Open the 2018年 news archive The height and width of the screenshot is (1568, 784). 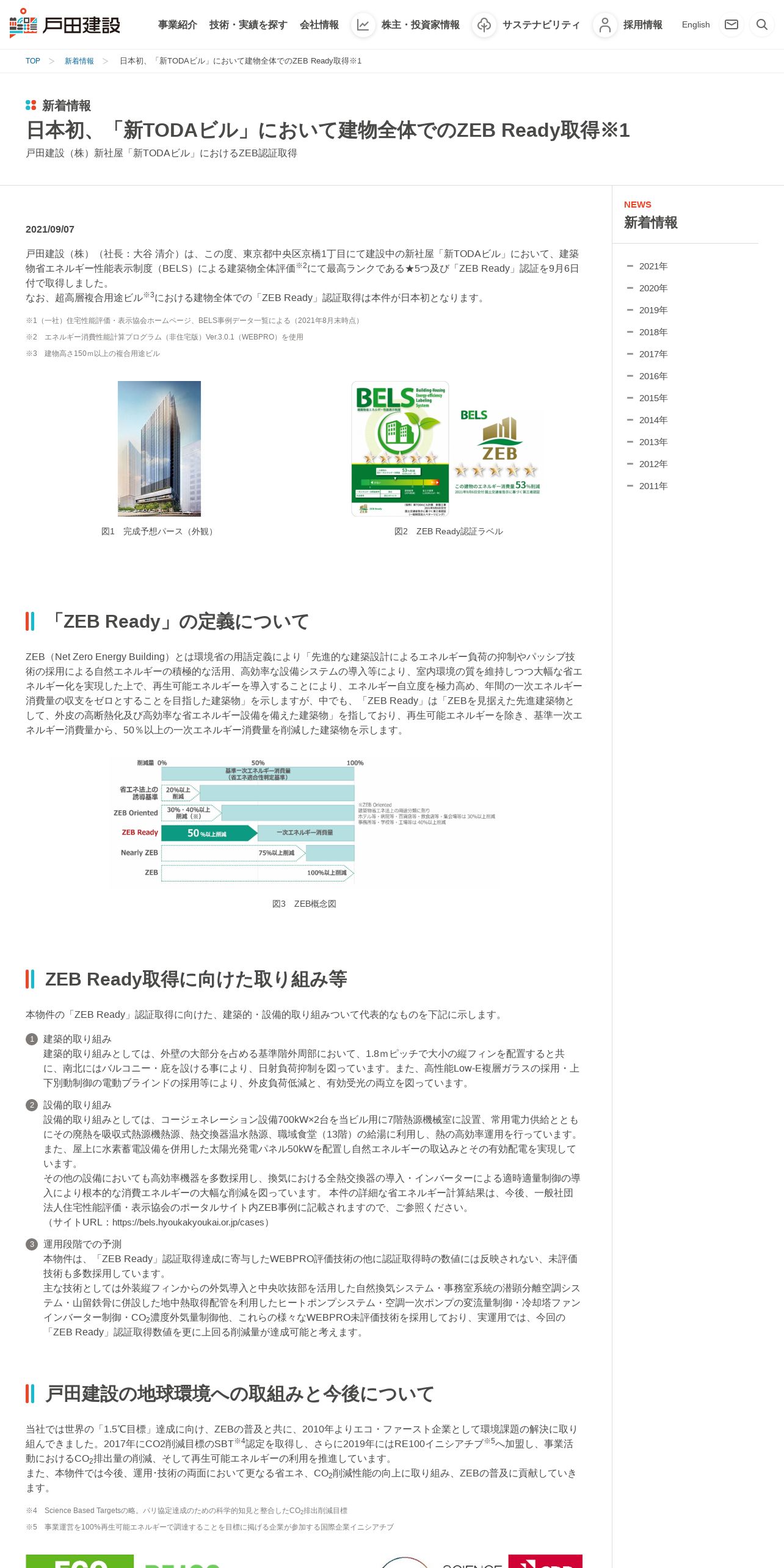pyautogui.click(x=653, y=332)
